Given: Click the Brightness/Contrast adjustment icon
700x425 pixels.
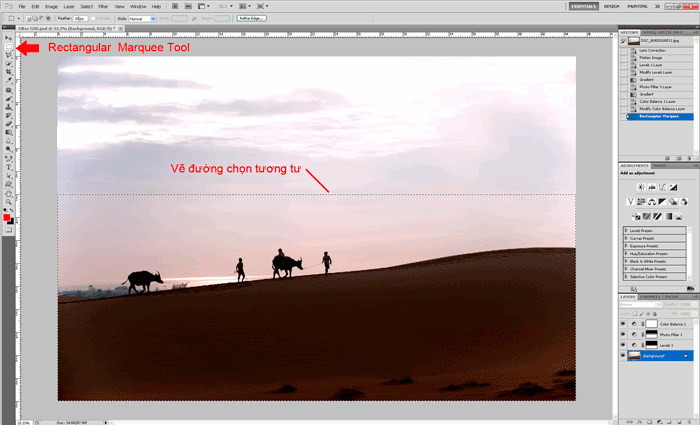Looking at the screenshot, I should coord(640,187).
